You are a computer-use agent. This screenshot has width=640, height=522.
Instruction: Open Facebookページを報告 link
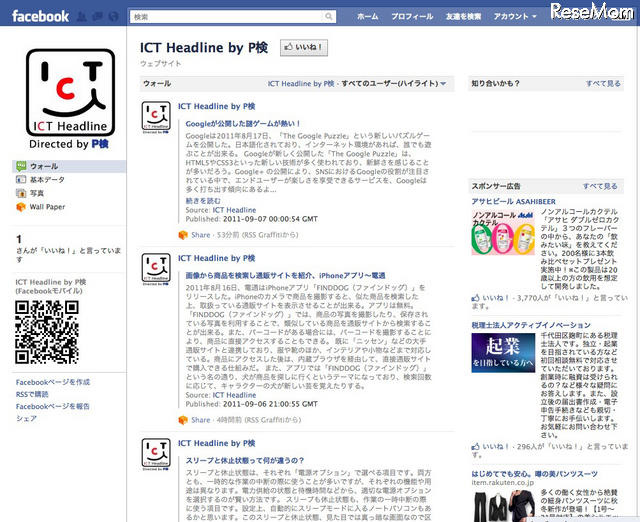(52, 406)
